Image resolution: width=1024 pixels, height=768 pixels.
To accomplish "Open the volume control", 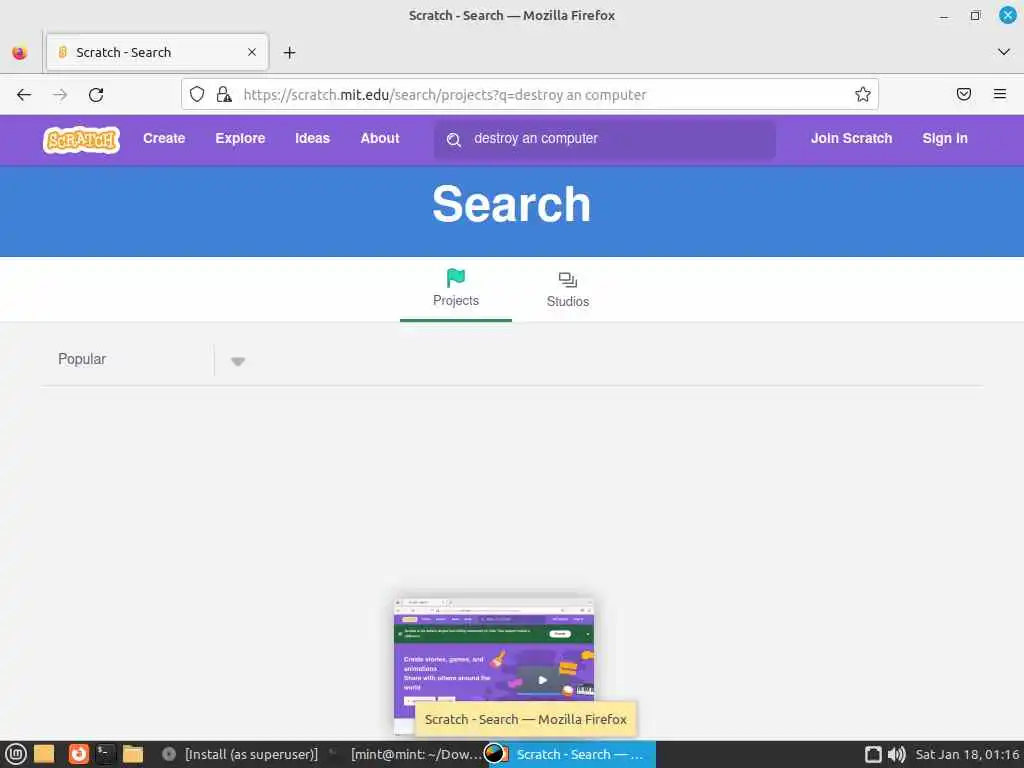I will (897, 754).
